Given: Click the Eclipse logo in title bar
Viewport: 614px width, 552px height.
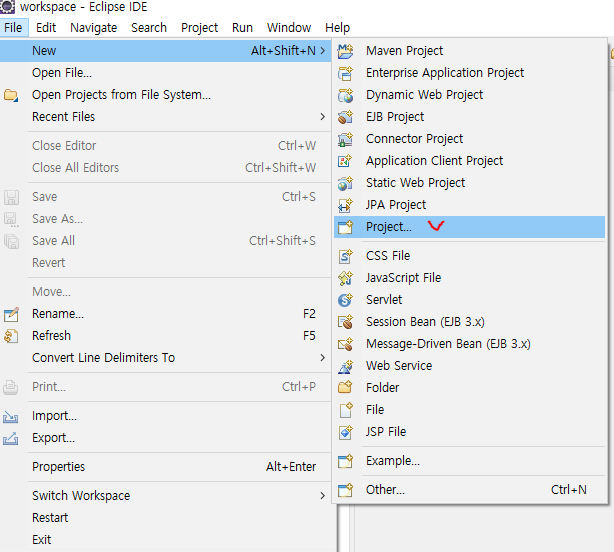Looking at the screenshot, I should point(7,7).
